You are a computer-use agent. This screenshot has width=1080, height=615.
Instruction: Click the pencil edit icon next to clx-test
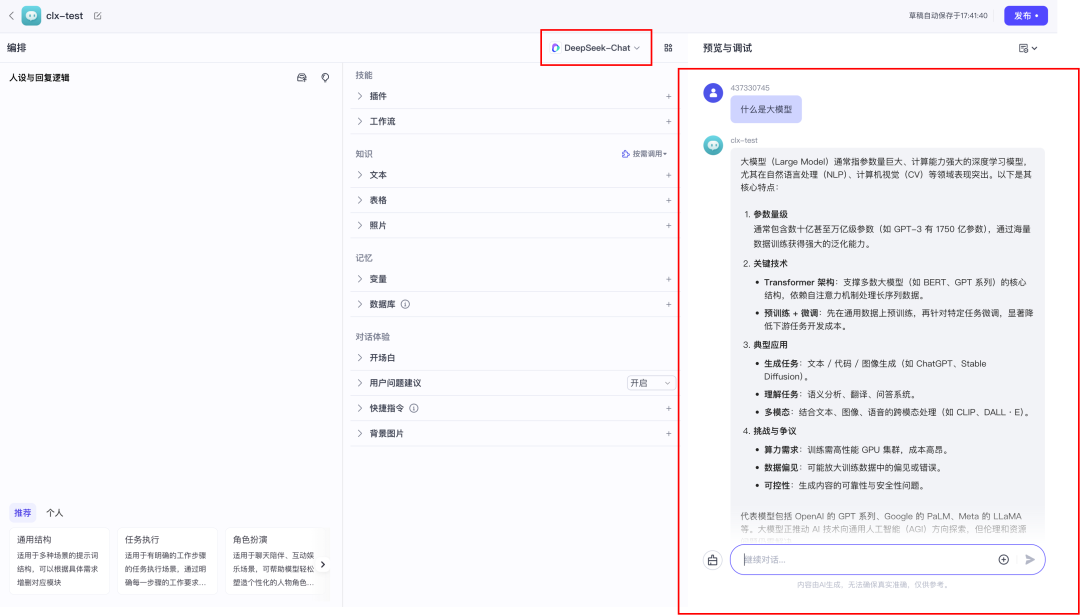(96, 15)
